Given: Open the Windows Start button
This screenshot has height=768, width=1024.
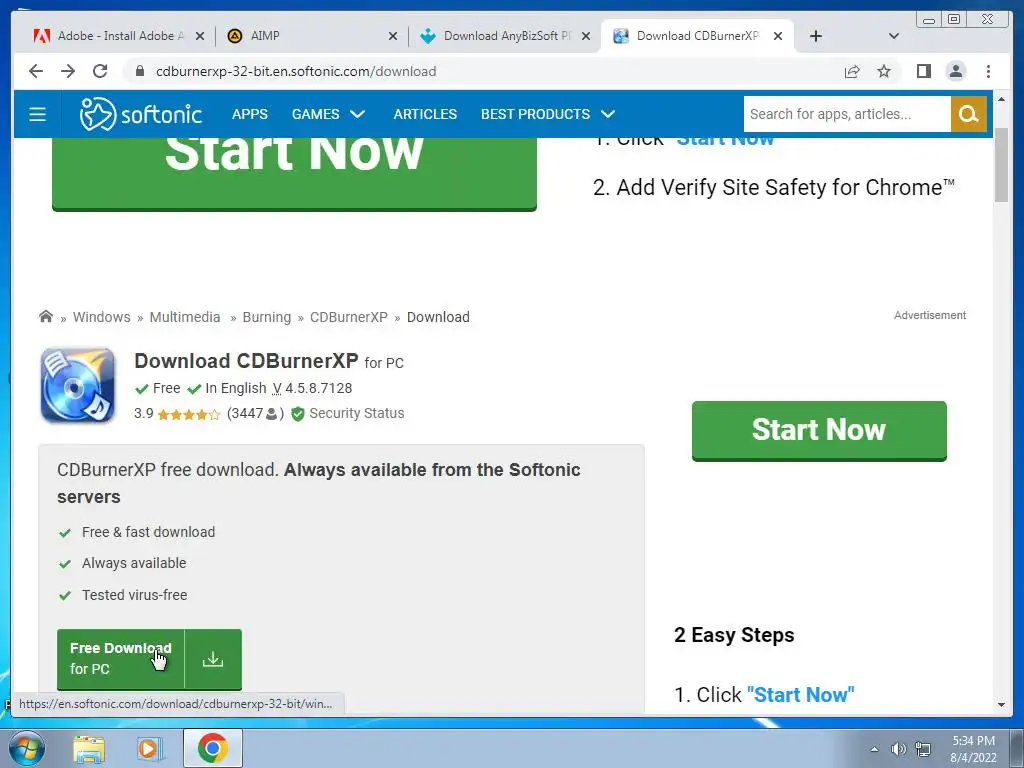Looking at the screenshot, I should tap(26, 748).
